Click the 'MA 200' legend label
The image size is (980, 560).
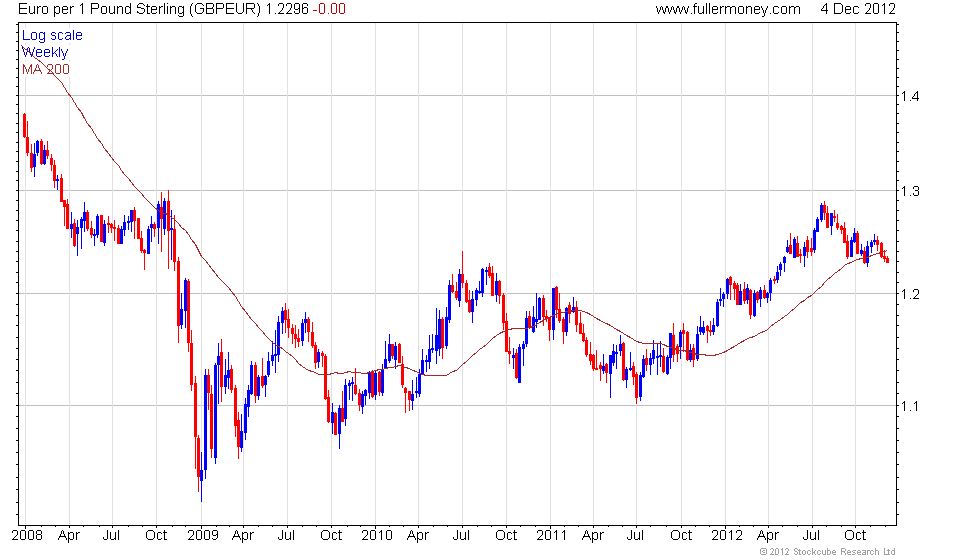click(46, 69)
